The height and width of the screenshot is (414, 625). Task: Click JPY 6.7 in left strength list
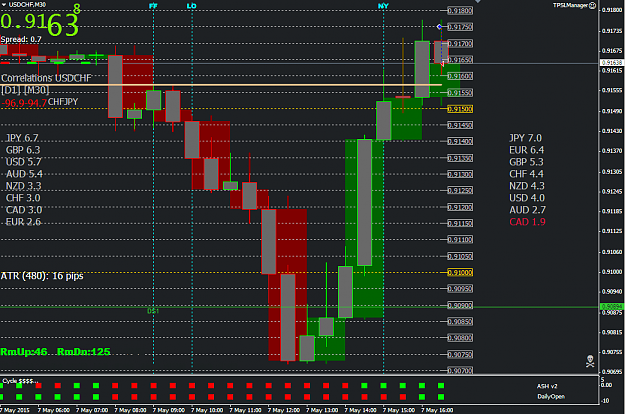click(x=22, y=138)
